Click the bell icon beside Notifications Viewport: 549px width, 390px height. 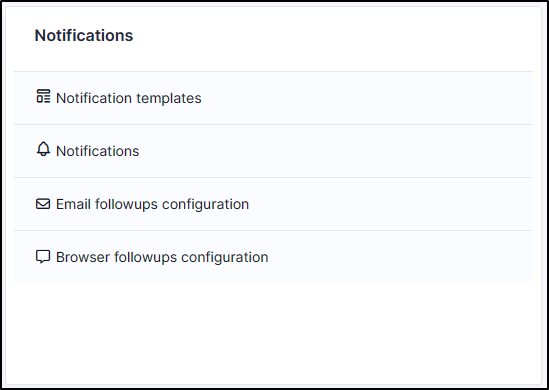click(43, 149)
